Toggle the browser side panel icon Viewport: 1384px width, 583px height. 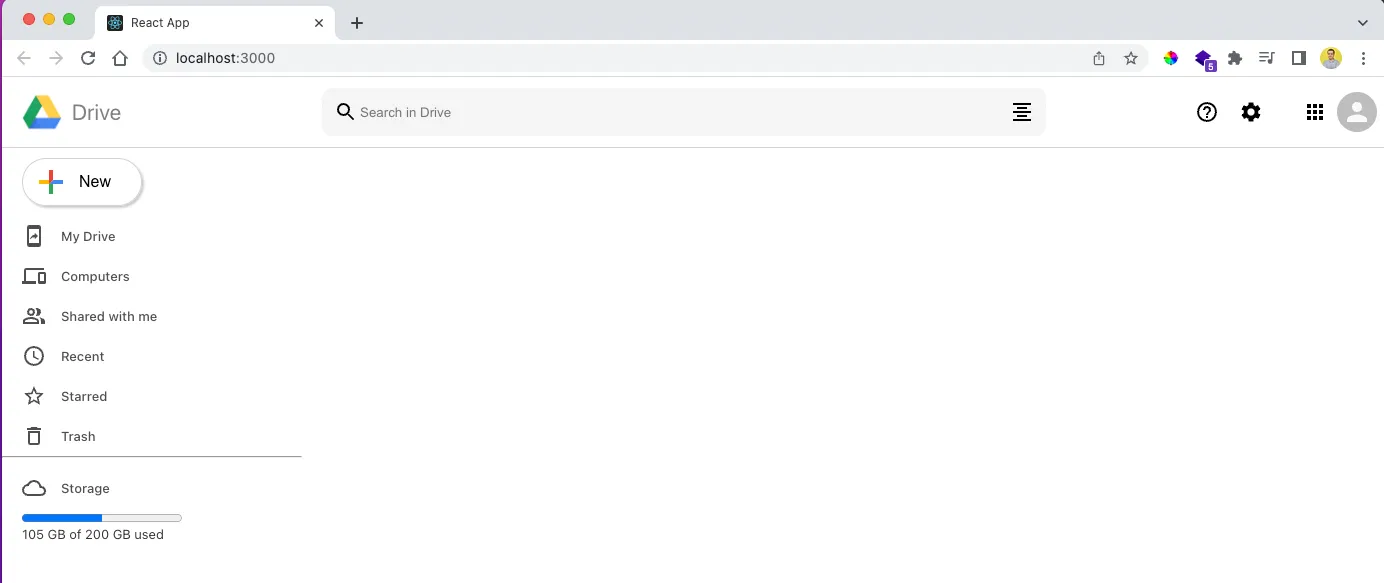[x=1299, y=58]
